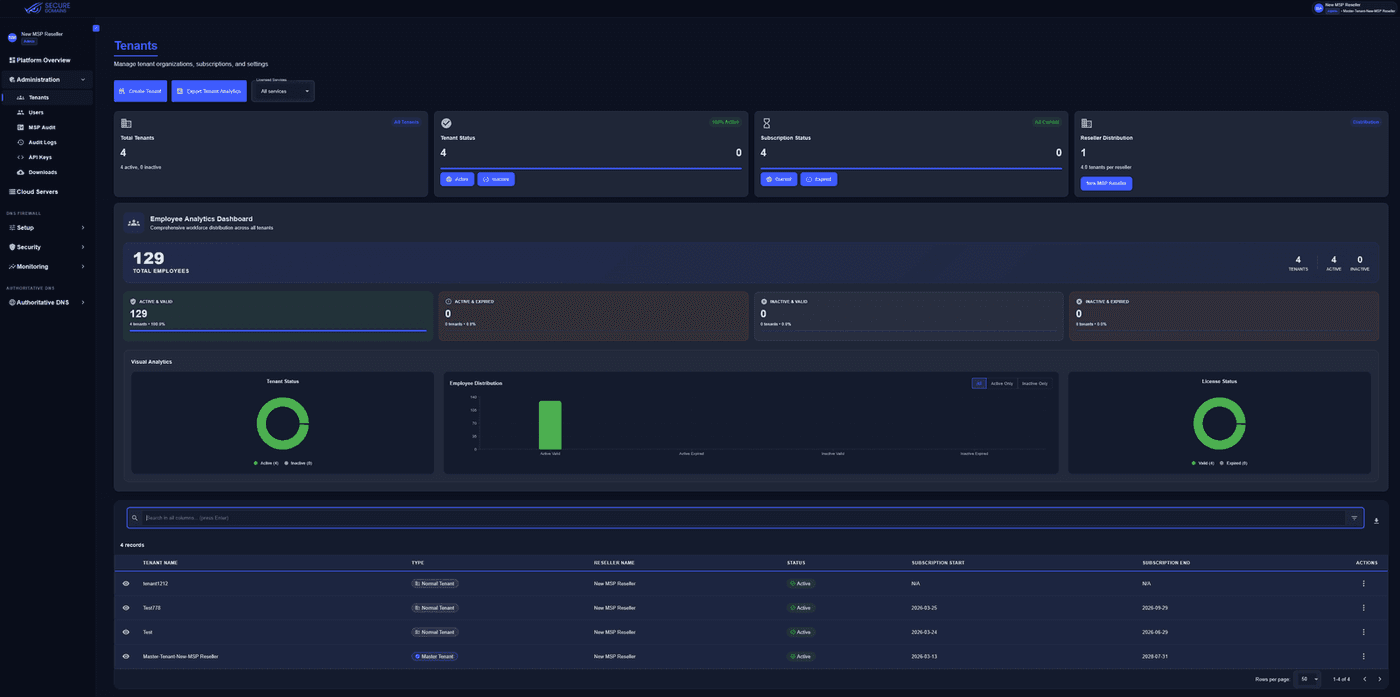Viewport: 1400px width, 697px height.
Task: Open the MSP Audit page
Action: click(x=42, y=127)
